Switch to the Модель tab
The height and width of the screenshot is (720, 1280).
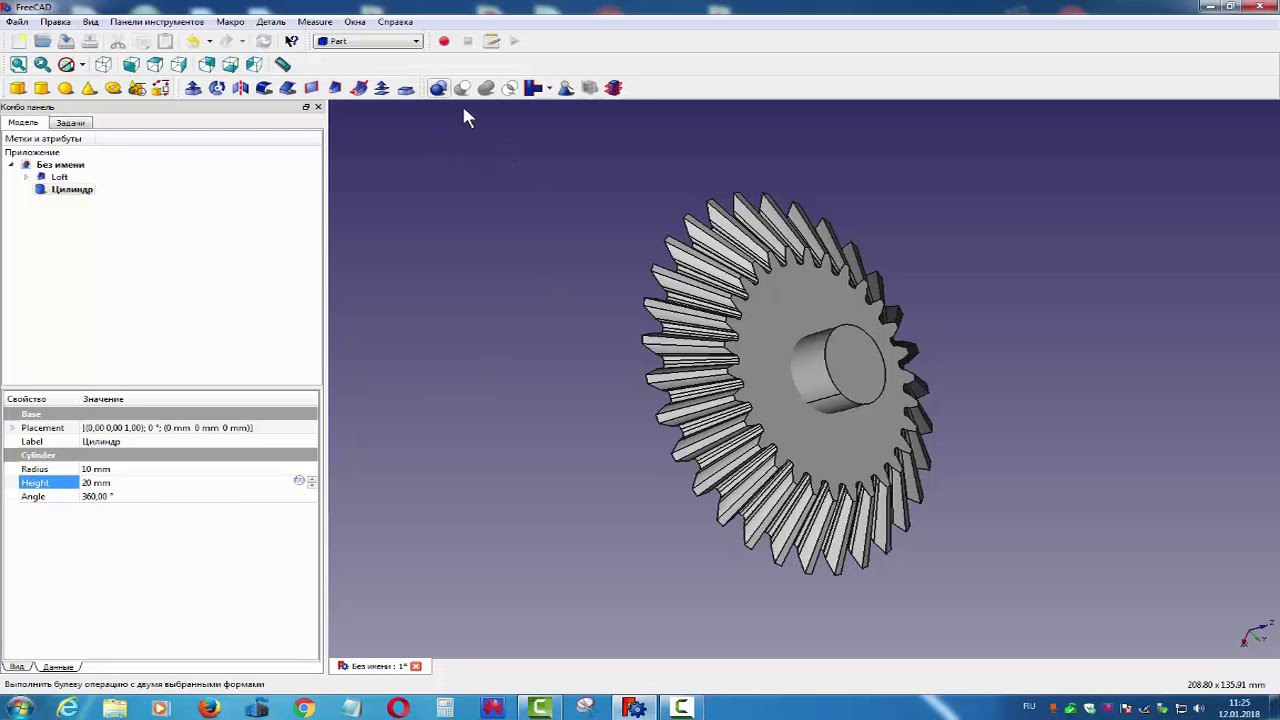(x=23, y=122)
